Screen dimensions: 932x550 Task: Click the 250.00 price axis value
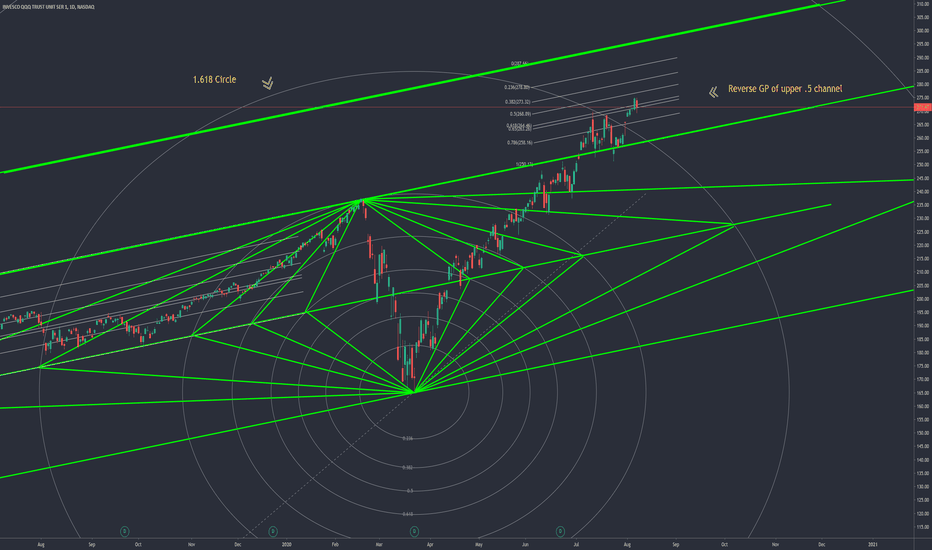click(922, 165)
